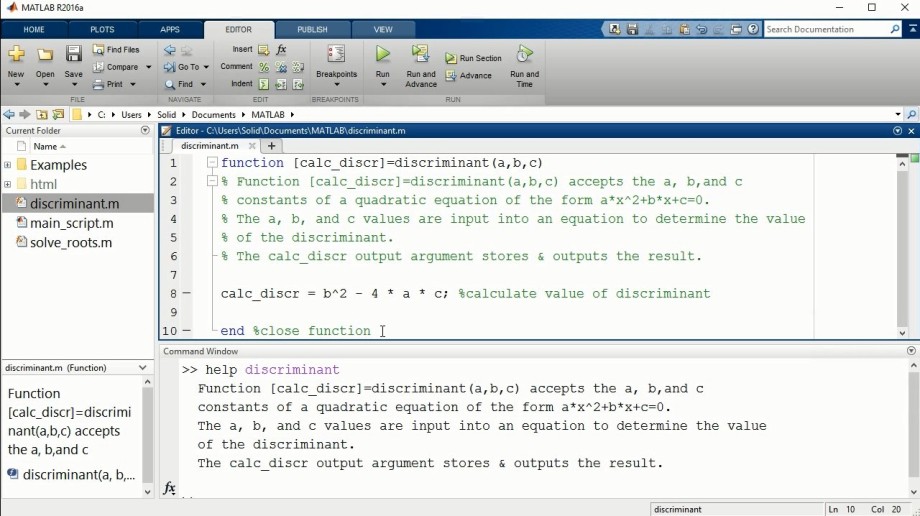Click the Find Files button
The height and width of the screenshot is (516, 920).
(x=117, y=49)
